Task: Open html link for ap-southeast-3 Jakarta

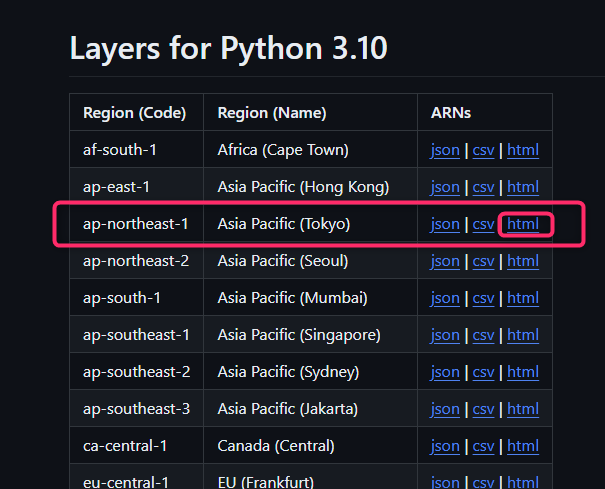Action: point(523,409)
